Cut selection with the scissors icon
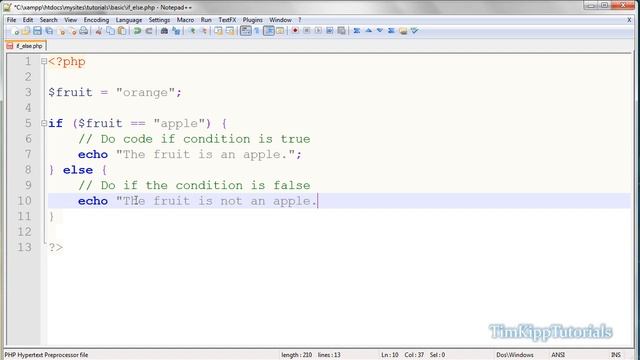Screen dimensions: 640x360 [x=98, y=31]
